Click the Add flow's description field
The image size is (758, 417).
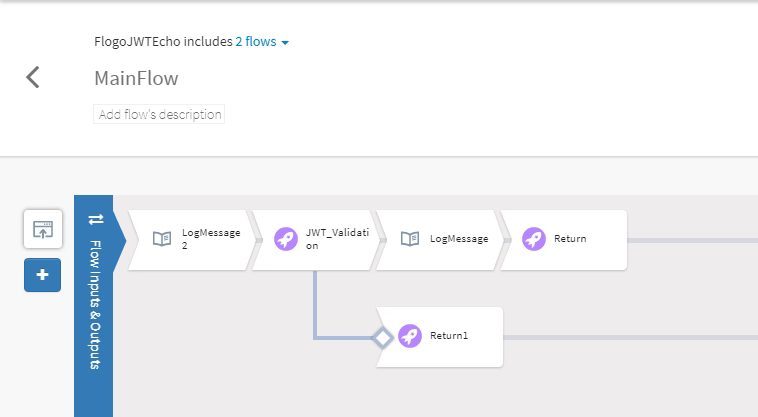click(x=159, y=114)
